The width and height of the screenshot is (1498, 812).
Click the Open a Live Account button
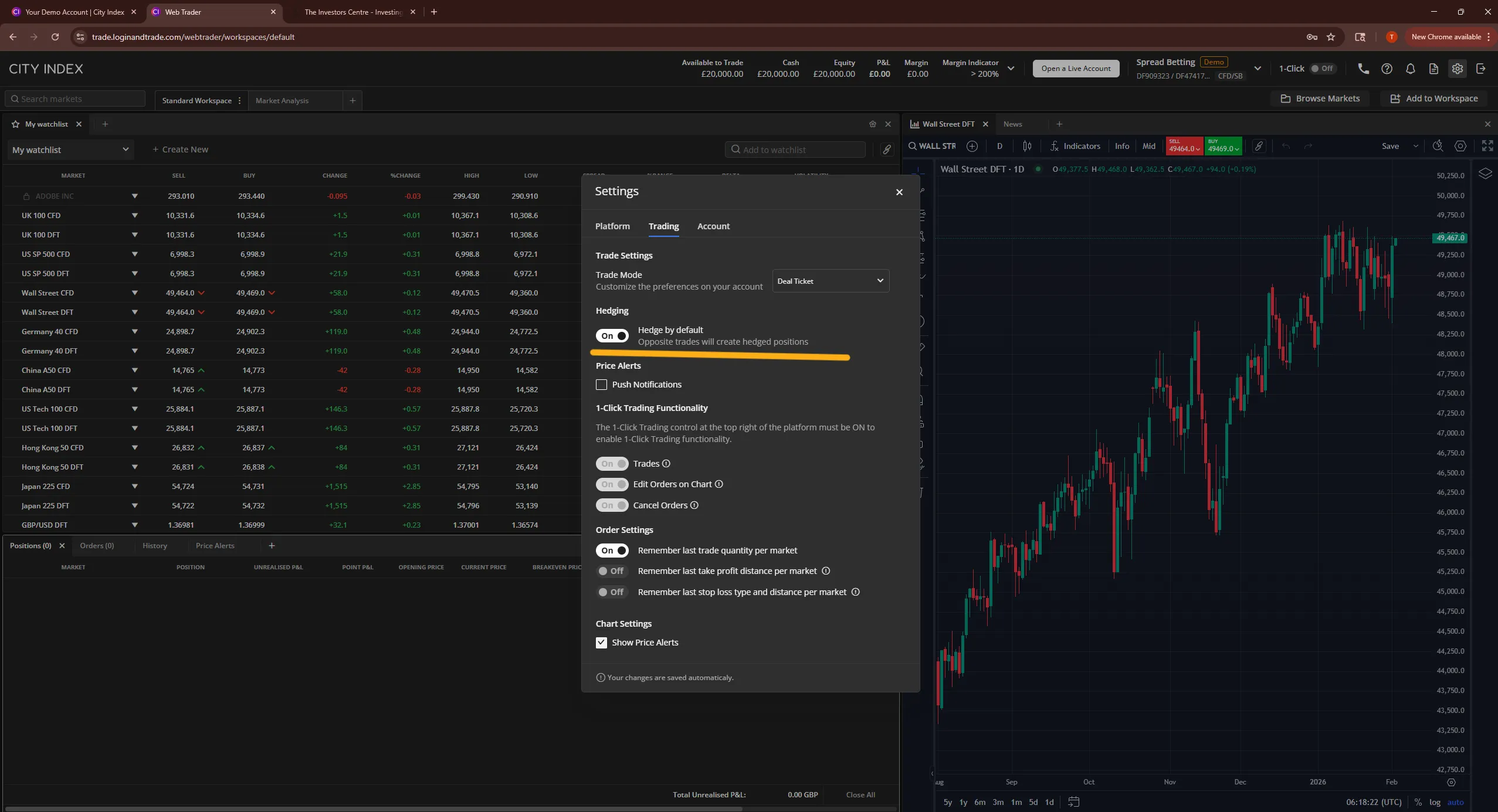pyautogui.click(x=1076, y=69)
